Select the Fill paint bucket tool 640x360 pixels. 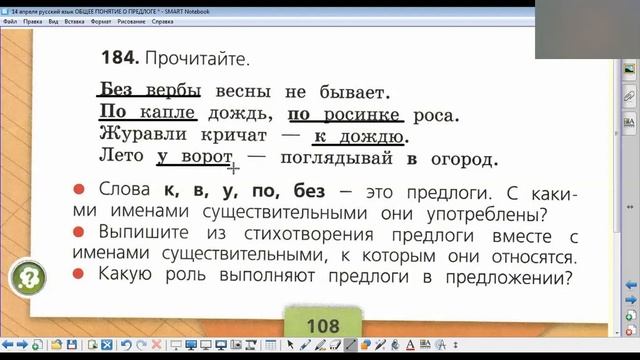[x=395, y=345]
